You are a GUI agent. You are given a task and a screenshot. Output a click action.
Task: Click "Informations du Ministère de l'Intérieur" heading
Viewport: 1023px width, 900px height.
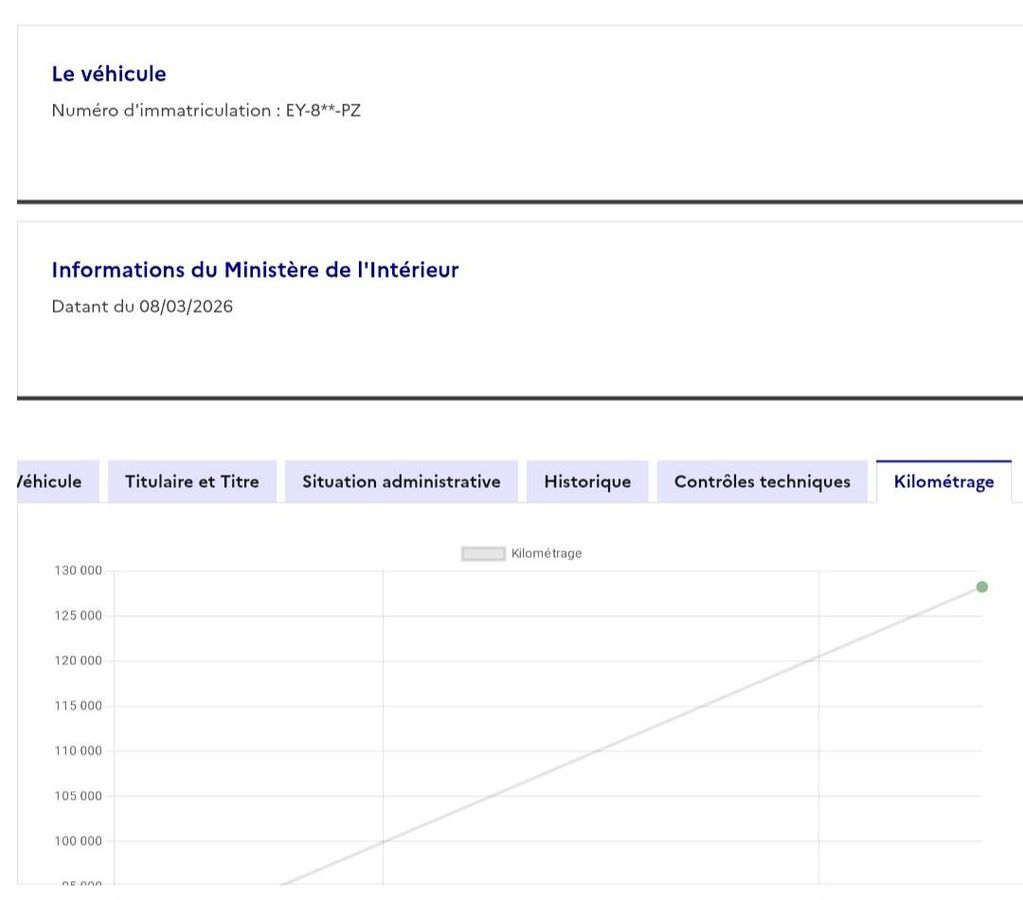pos(255,270)
